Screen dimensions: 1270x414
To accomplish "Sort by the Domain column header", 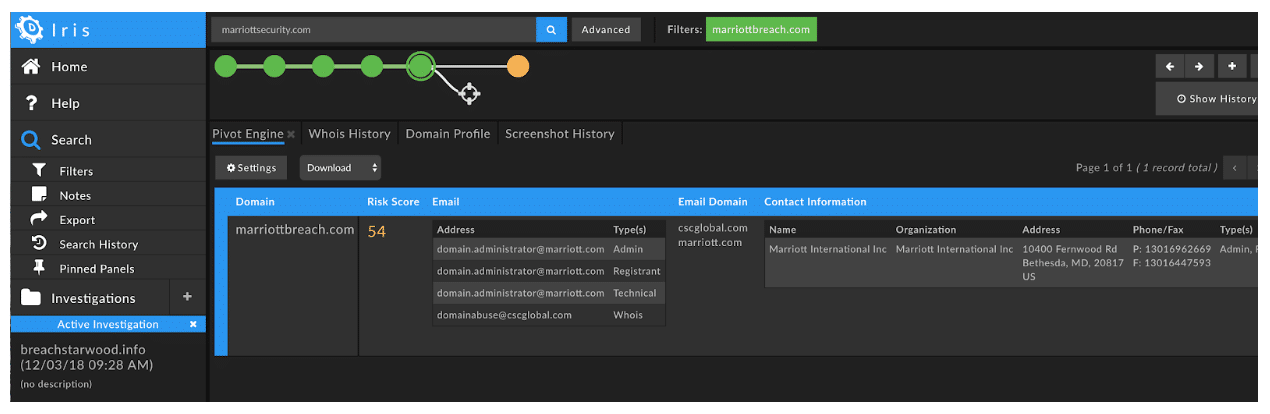I will [x=255, y=202].
